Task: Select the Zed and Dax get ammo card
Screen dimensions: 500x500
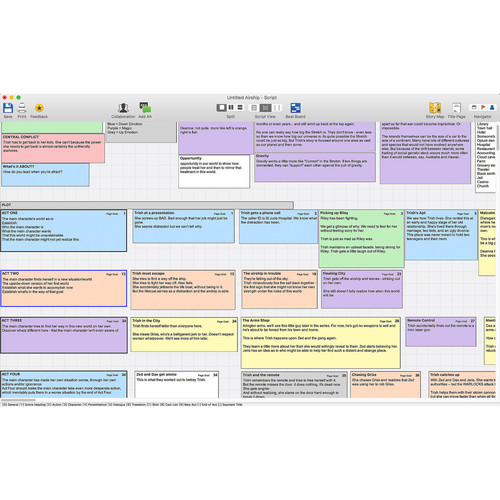Action: coord(177,385)
